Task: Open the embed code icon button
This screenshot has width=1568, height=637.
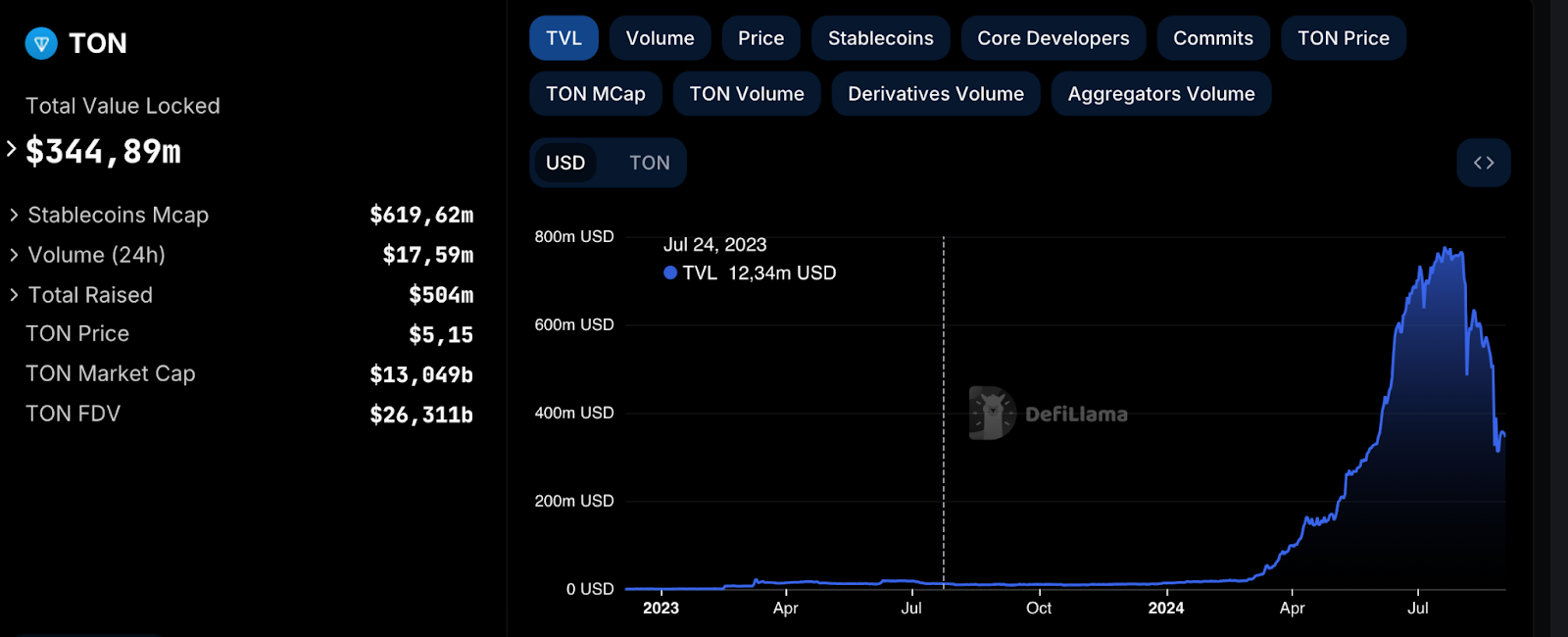Action: [1484, 163]
